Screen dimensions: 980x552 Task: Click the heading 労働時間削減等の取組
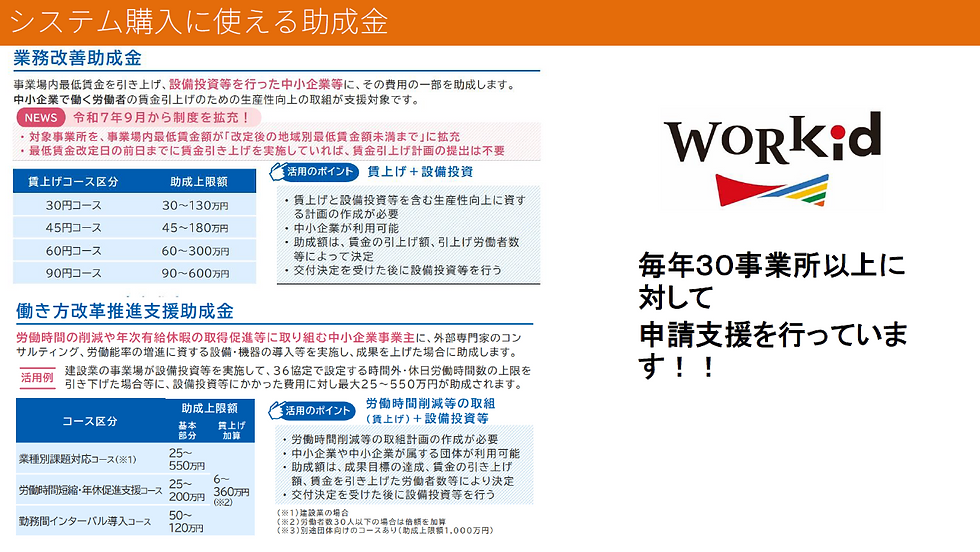coord(431,403)
